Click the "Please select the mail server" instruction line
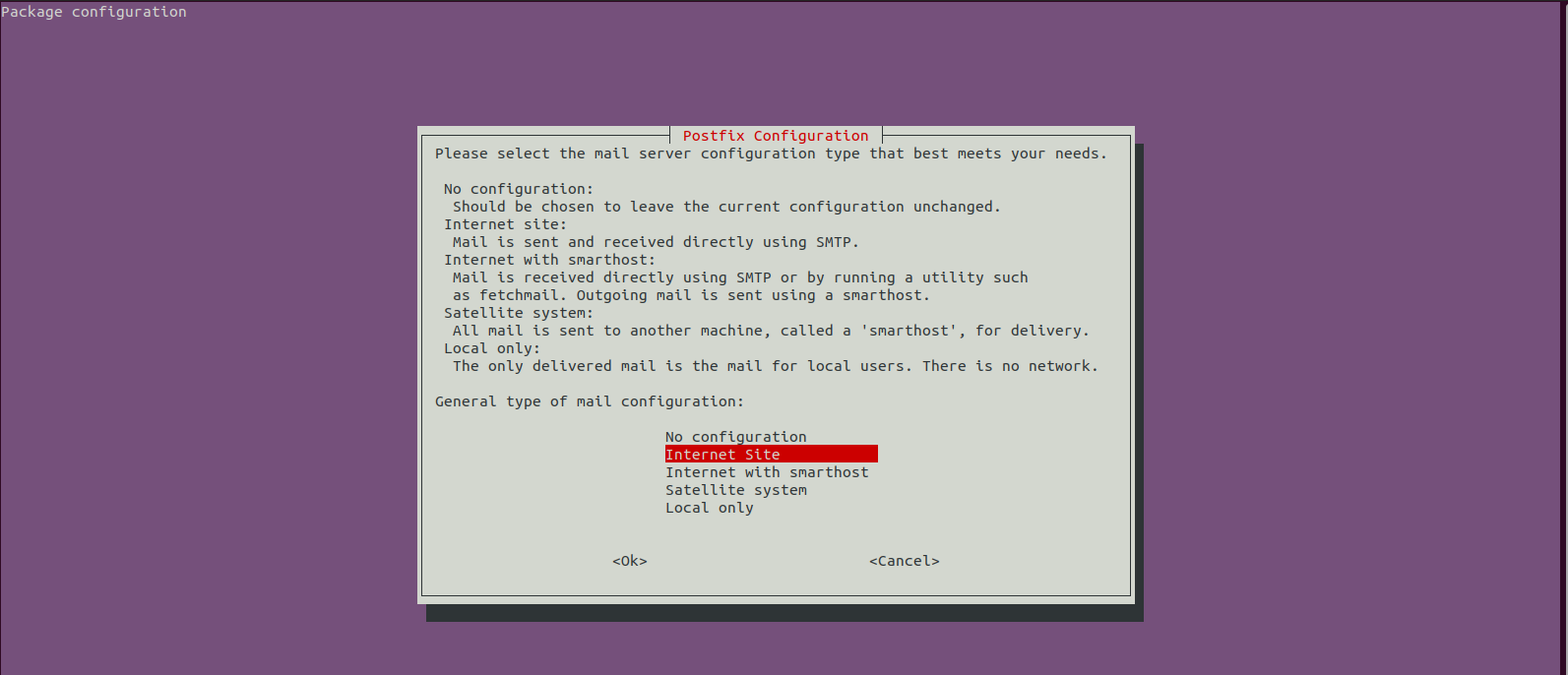The height and width of the screenshot is (675, 1568). tap(771, 153)
